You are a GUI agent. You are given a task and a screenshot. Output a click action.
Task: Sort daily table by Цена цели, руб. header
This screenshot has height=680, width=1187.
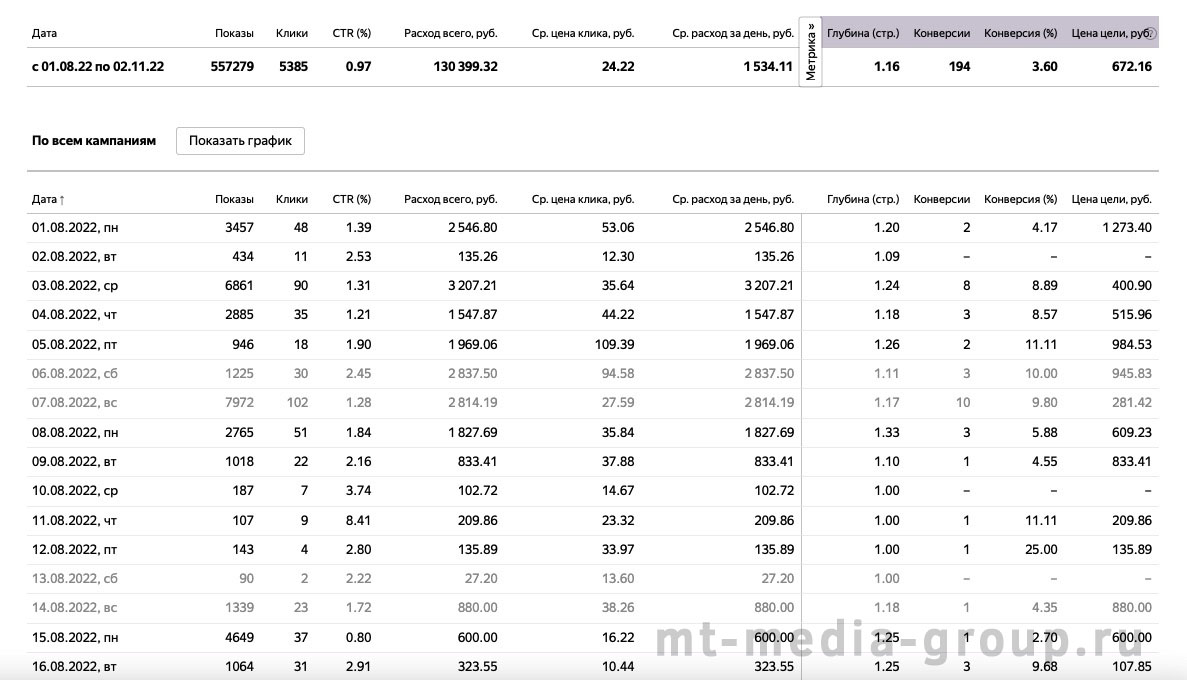coord(1111,199)
